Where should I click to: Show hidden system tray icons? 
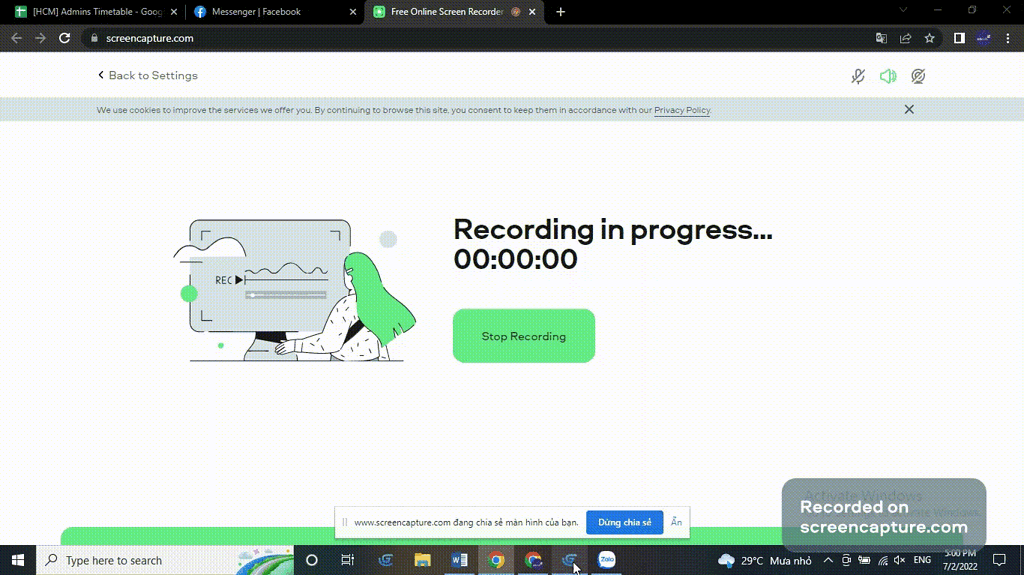828,560
